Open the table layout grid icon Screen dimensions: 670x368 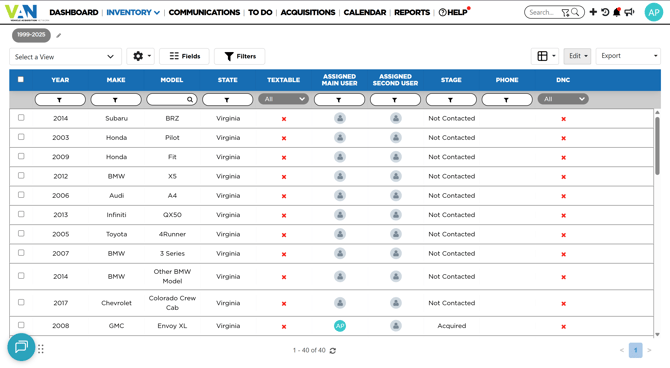pos(545,56)
